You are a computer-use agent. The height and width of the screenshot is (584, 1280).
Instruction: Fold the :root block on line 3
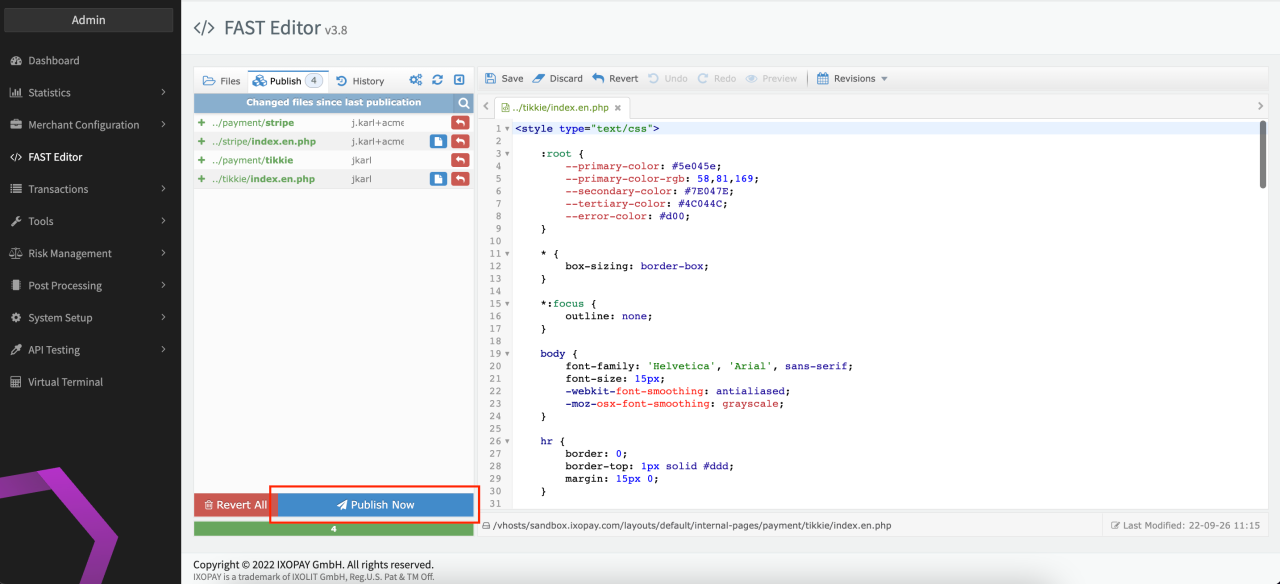click(507, 154)
